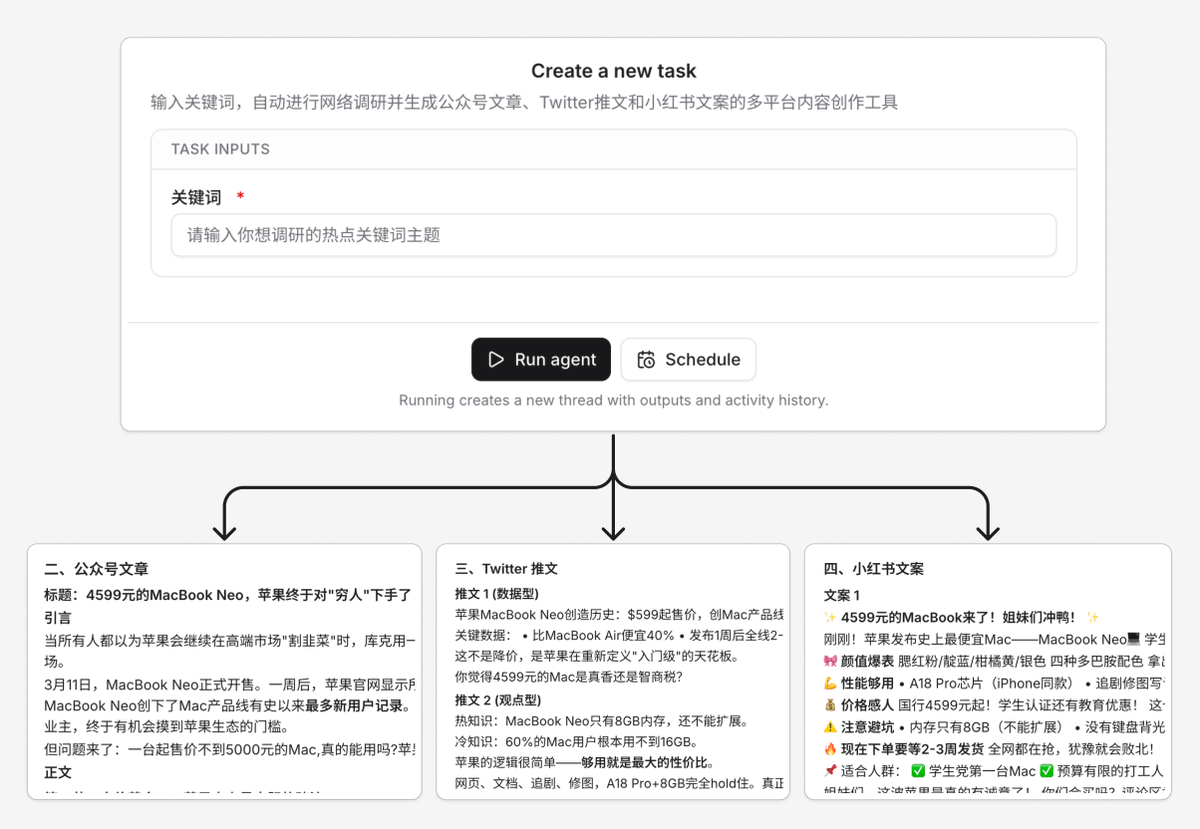Click the 关键词 keyword input field

613,235
